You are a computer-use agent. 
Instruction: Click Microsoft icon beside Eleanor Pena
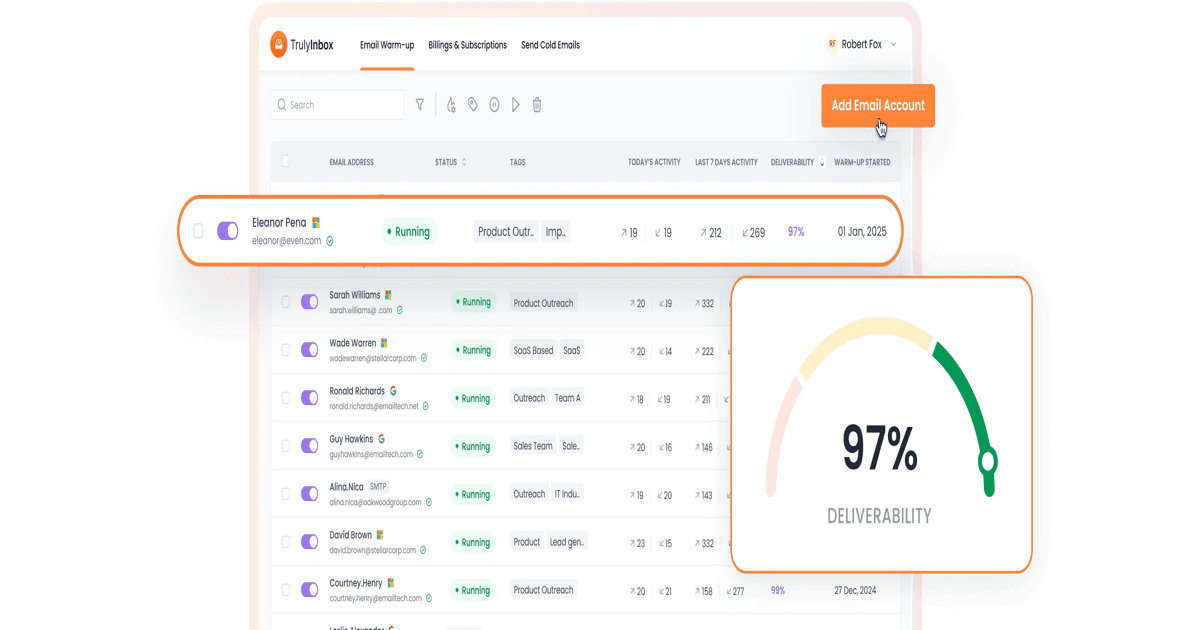pyautogui.click(x=316, y=223)
